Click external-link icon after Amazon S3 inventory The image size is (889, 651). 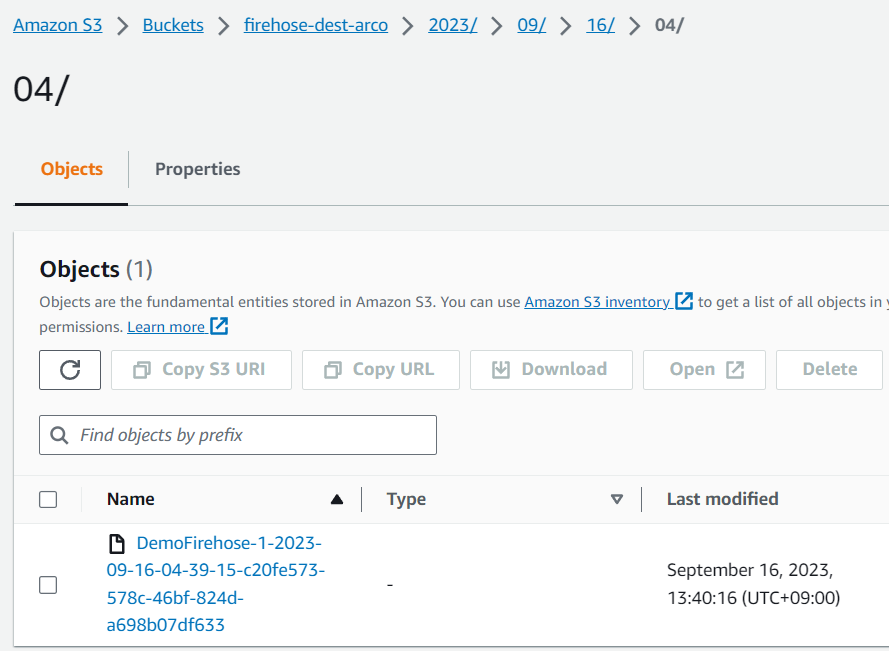click(x=684, y=301)
